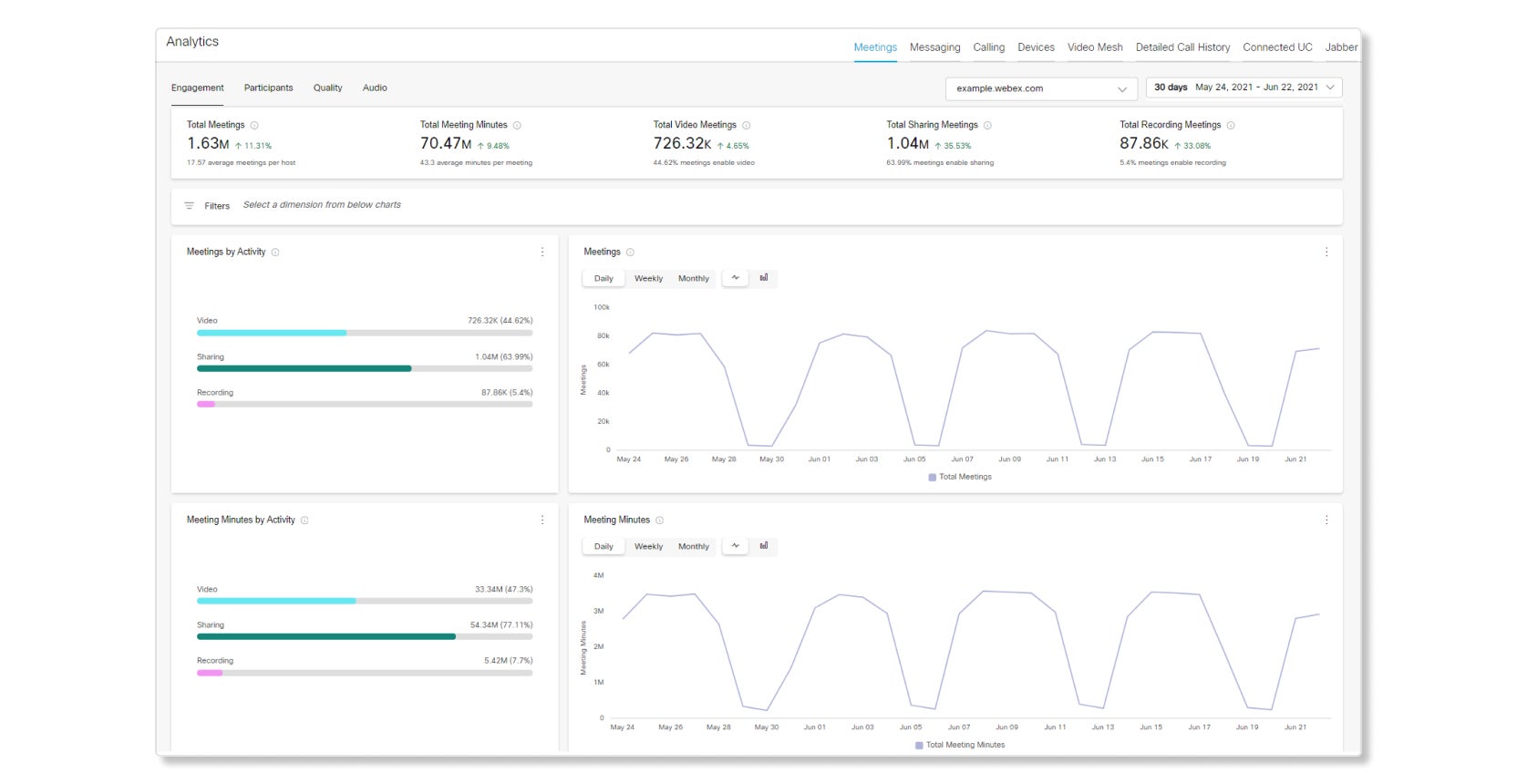Open info icon beside Total Meetings
Screen dimensions: 1517x784
click(254, 126)
